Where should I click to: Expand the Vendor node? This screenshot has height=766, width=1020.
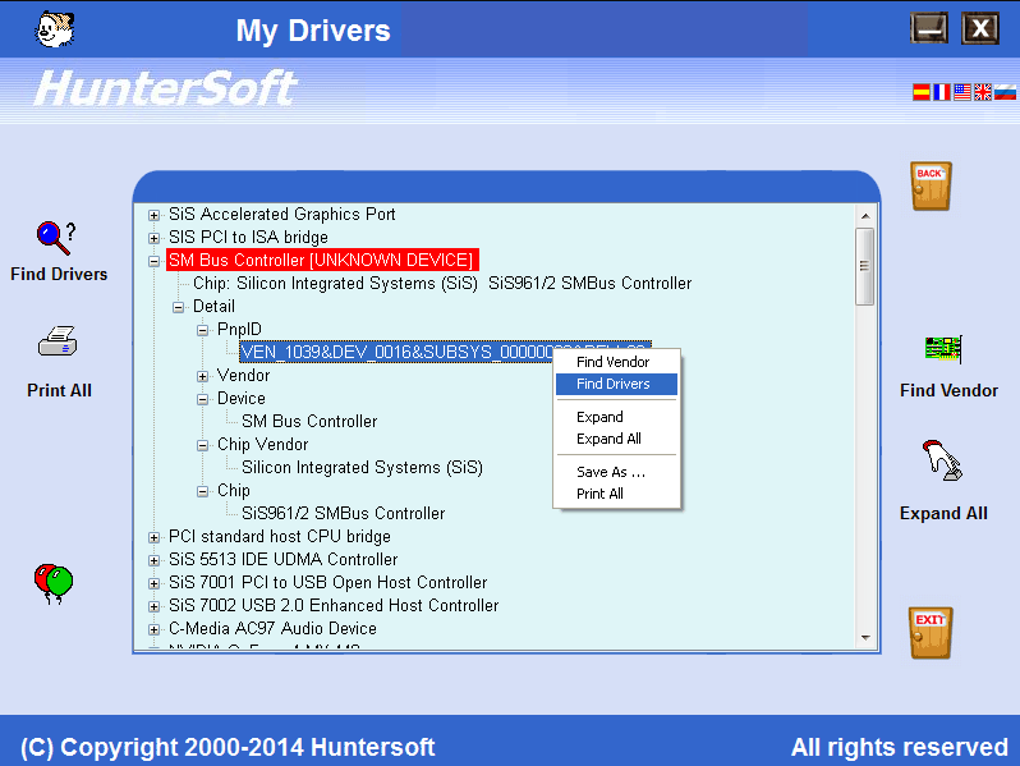(x=202, y=376)
